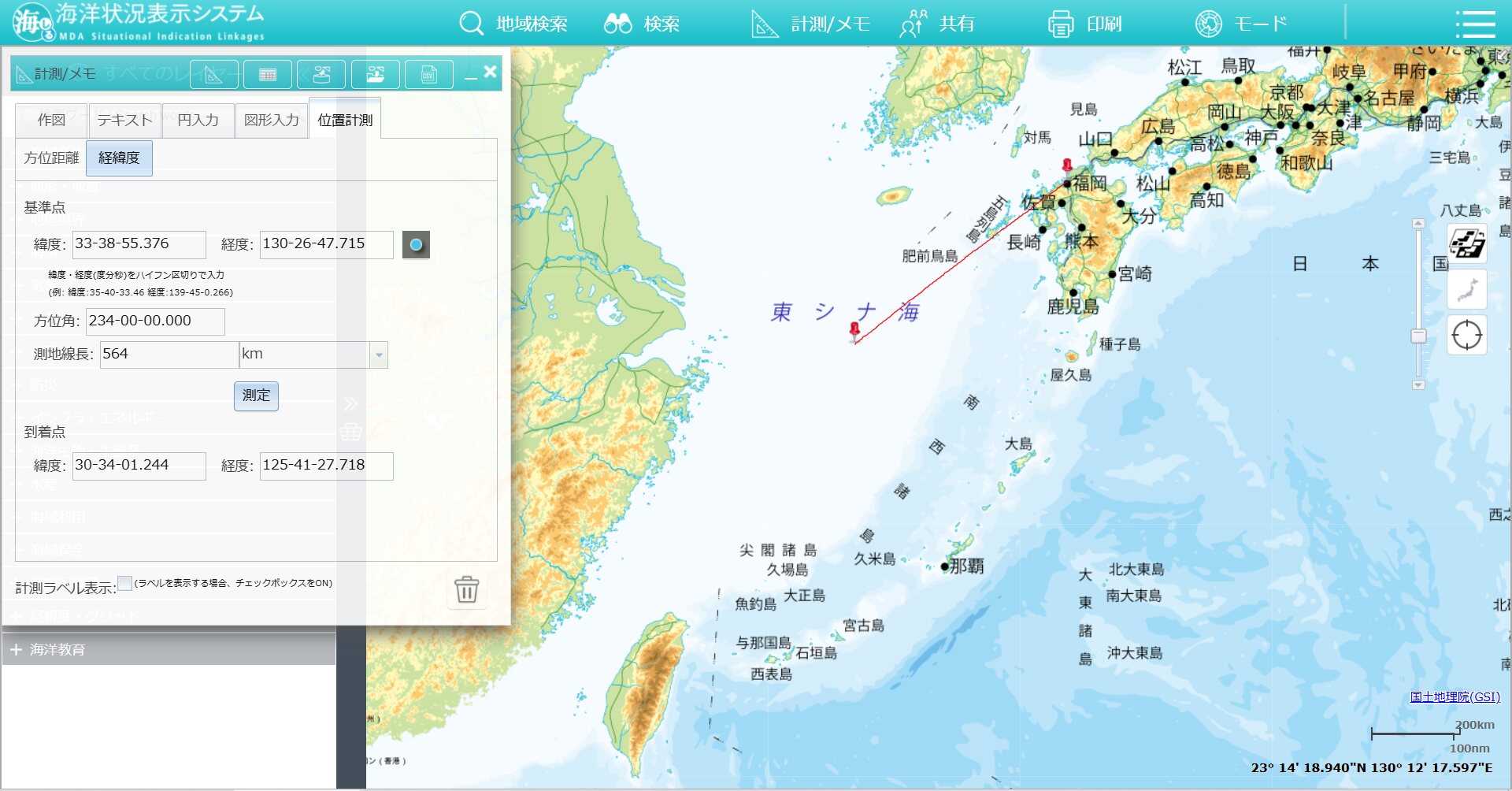Select the 位置計測 tab
The image size is (1512, 791).
point(345,120)
